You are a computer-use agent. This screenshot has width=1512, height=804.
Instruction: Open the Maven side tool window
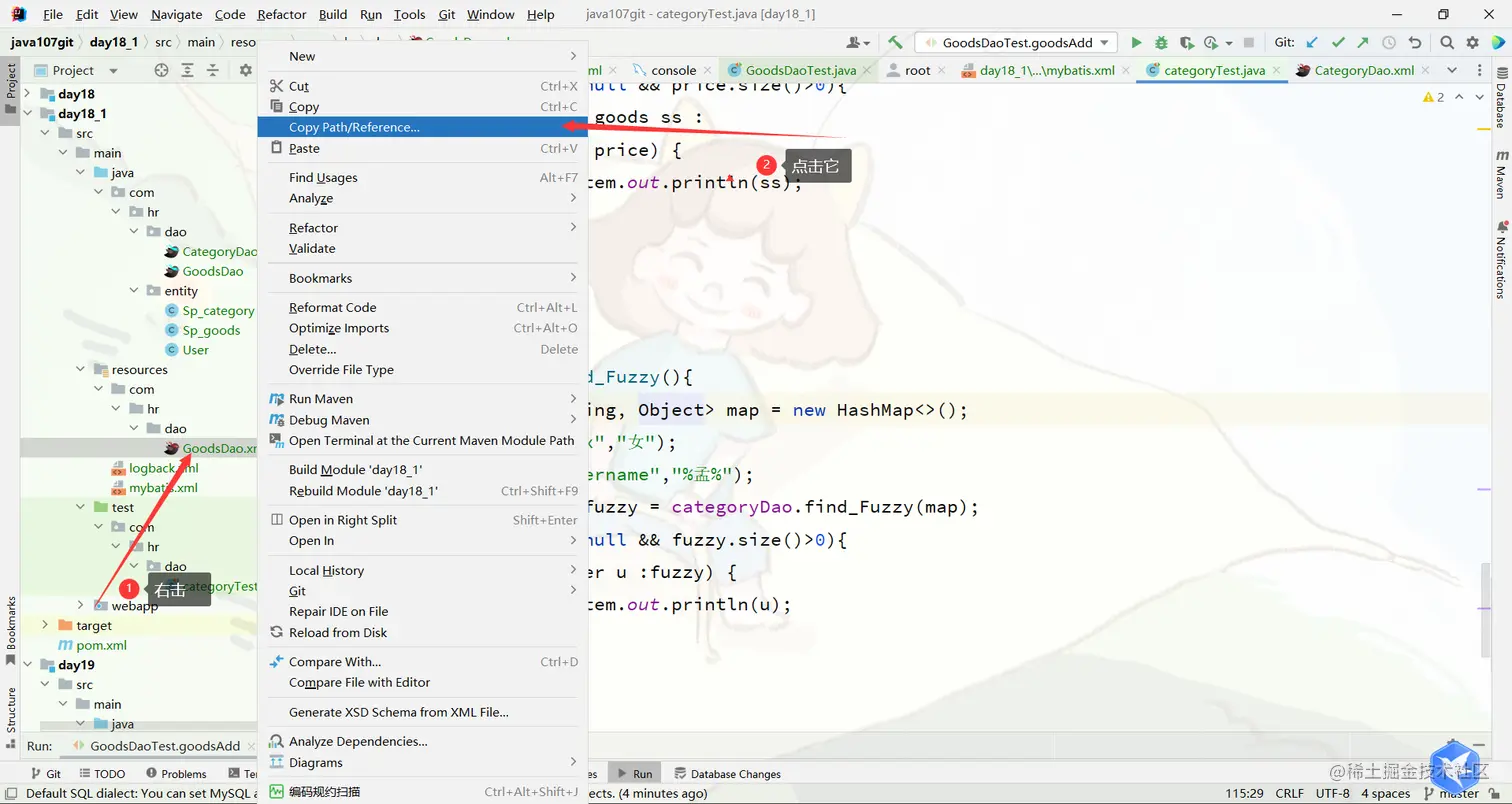tap(1501, 175)
